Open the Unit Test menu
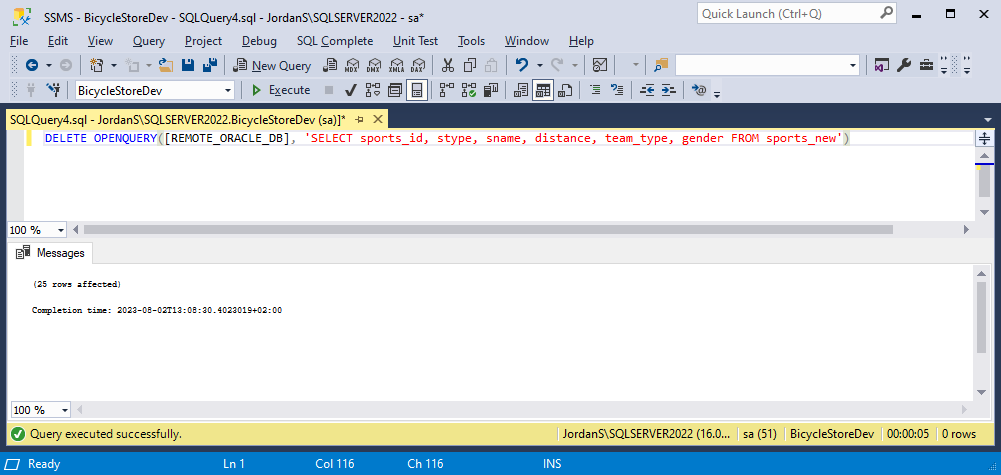The width and height of the screenshot is (1001, 475). (416, 41)
